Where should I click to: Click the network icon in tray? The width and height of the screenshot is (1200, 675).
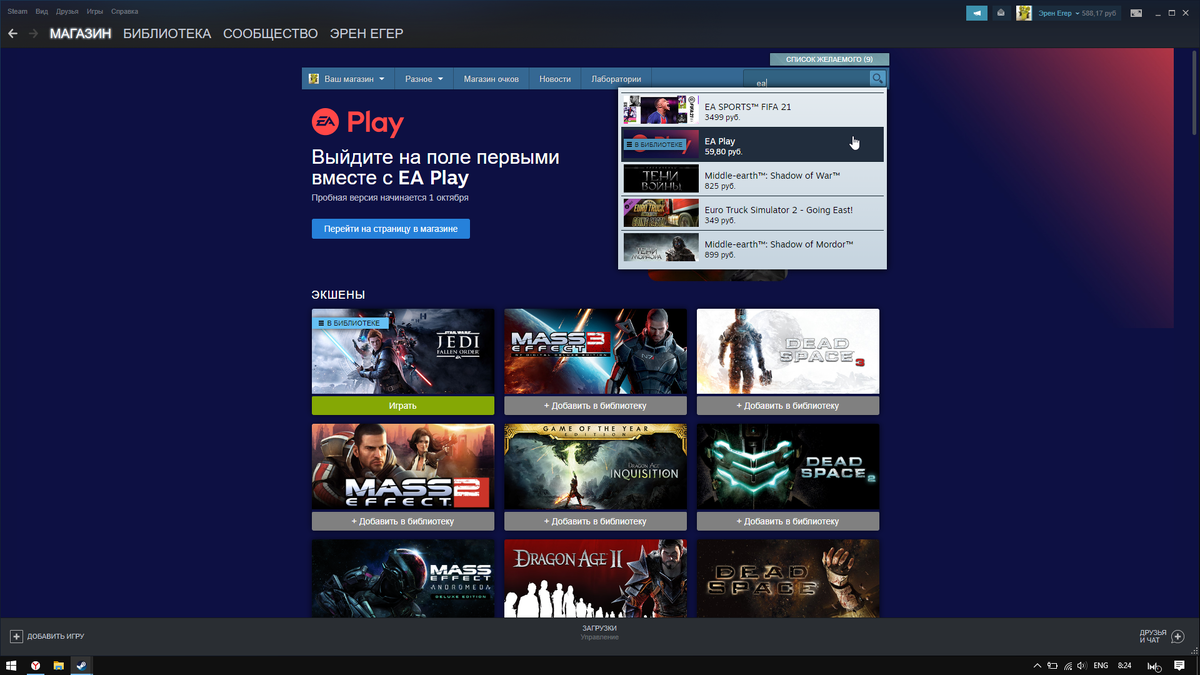pos(1068,665)
